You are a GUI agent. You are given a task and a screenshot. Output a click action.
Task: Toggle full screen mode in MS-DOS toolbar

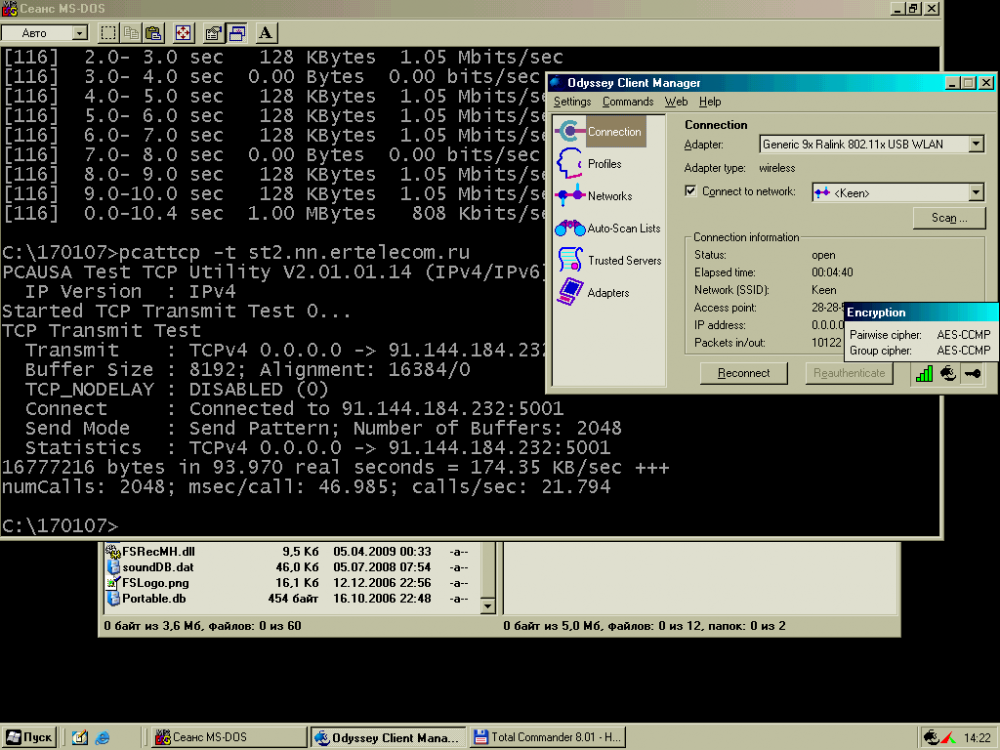coord(184,33)
